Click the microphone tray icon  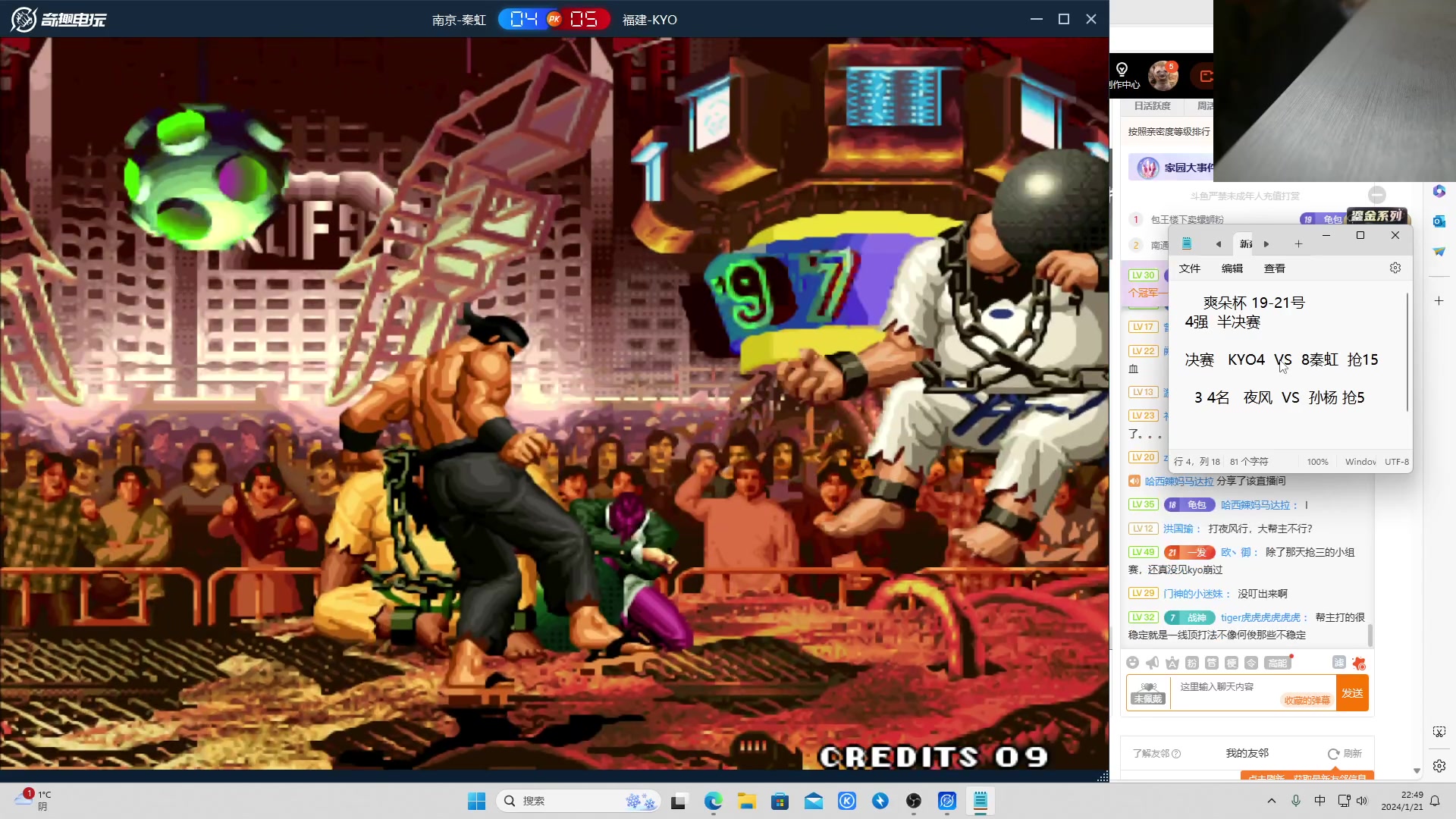(x=1296, y=801)
